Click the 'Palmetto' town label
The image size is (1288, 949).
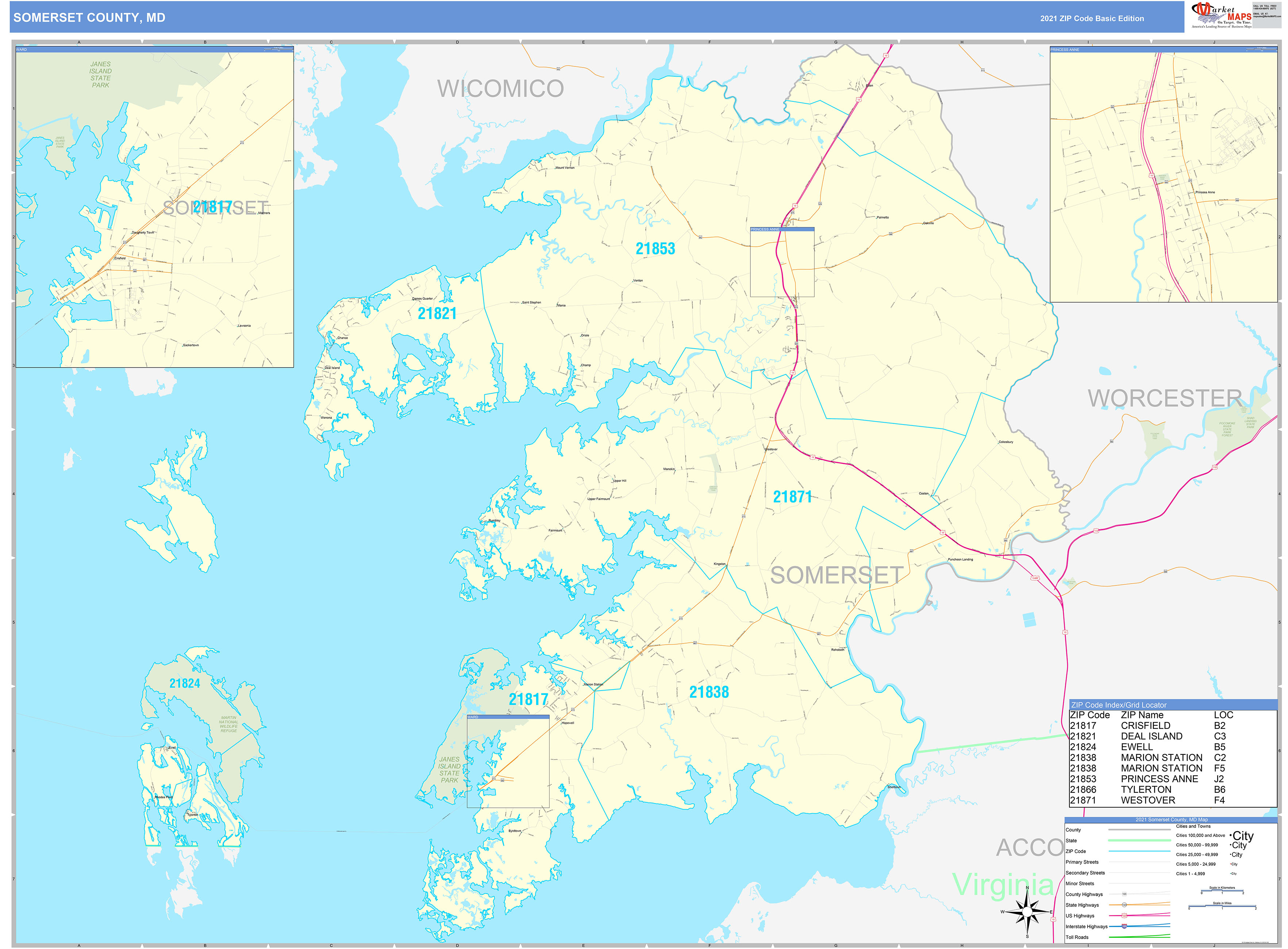click(x=883, y=218)
